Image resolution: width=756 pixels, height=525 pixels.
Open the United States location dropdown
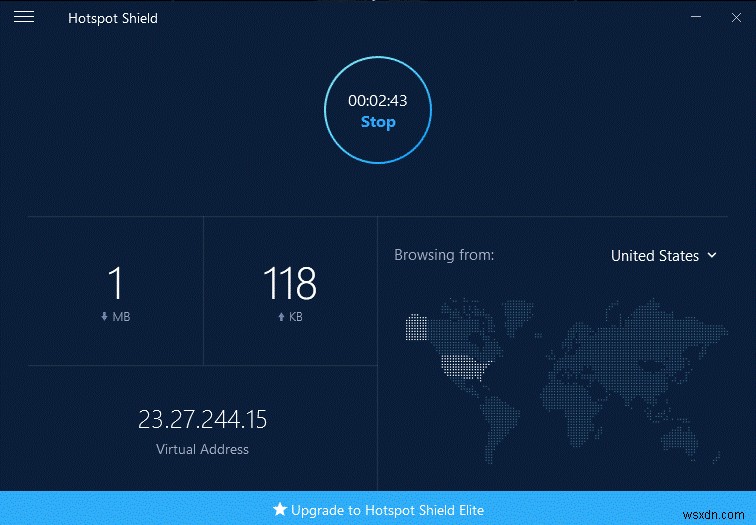coord(663,256)
